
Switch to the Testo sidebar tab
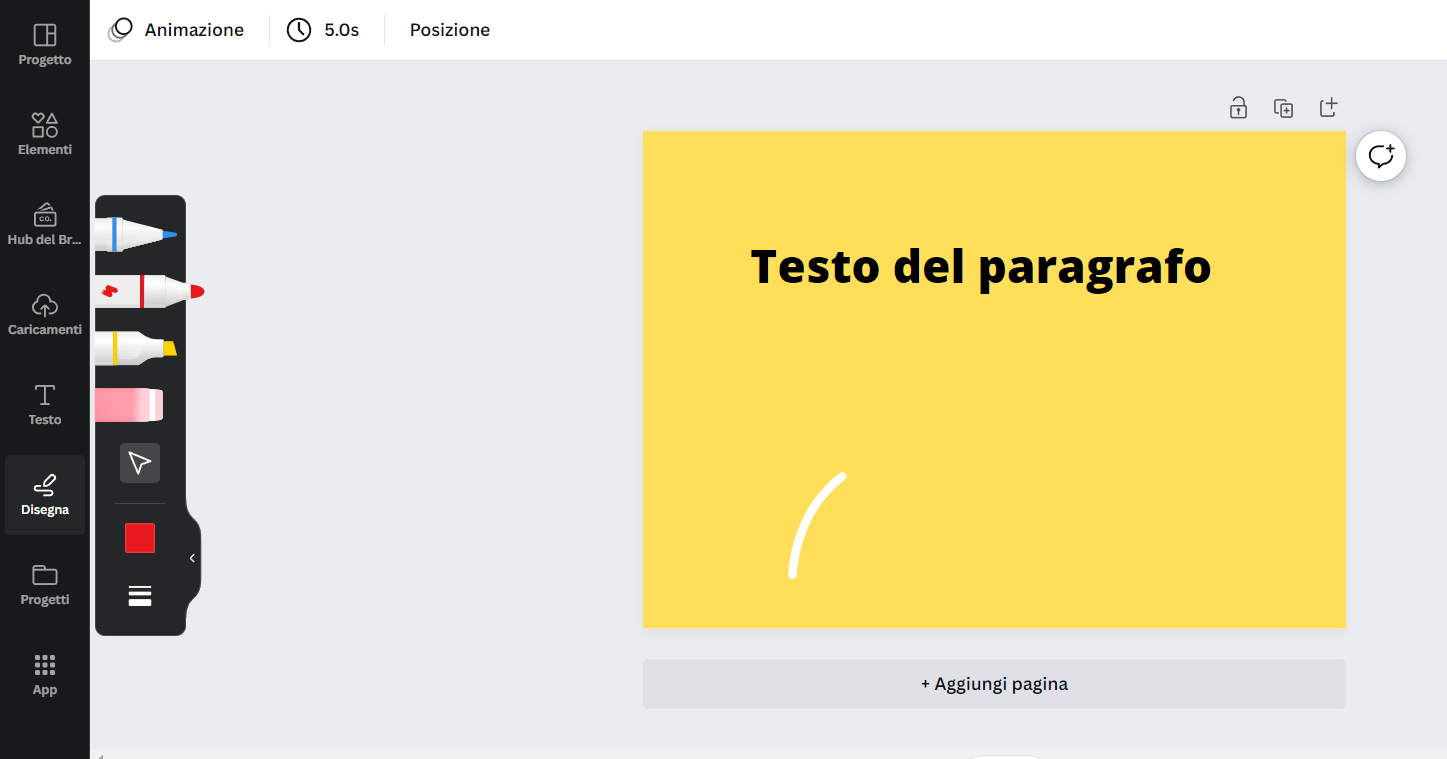45,404
